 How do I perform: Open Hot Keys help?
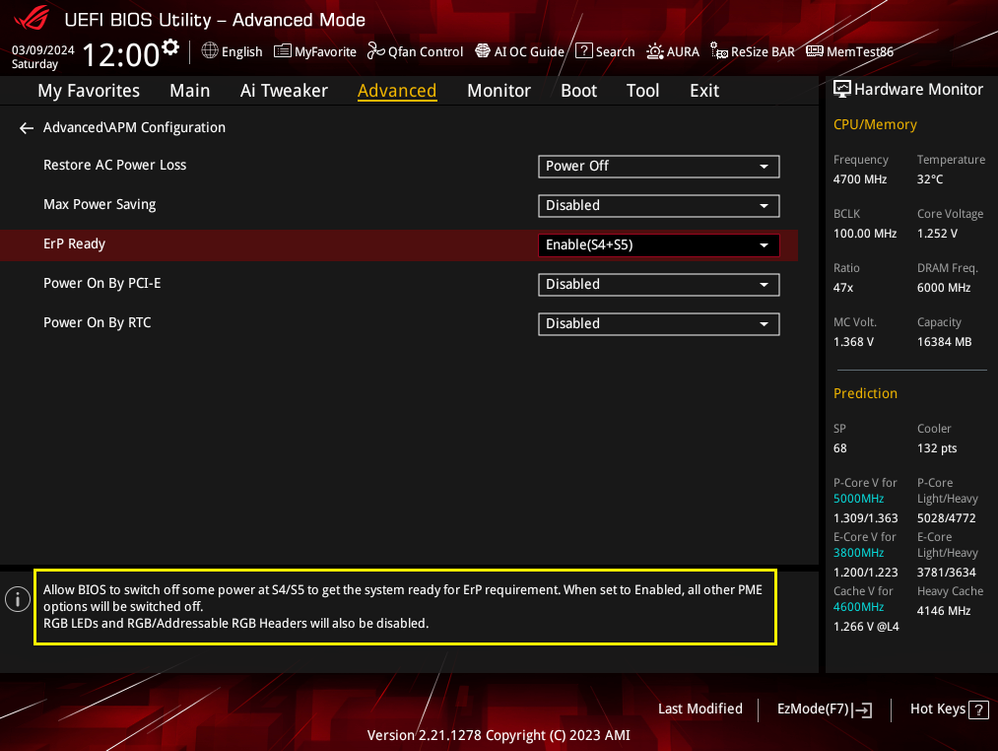(x=948, y=709)
